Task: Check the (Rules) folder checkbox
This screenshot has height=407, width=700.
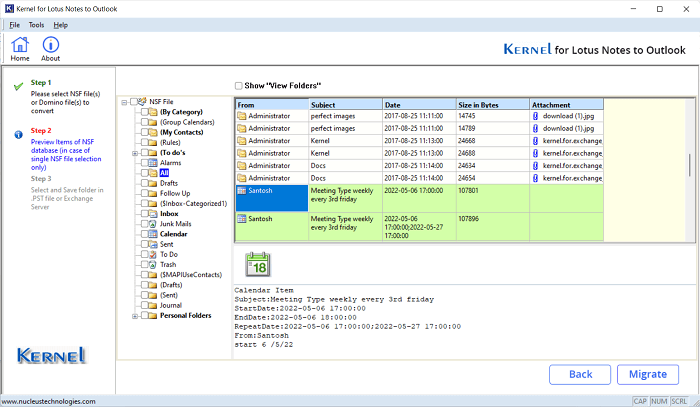Action: click(x=145, y=142)
